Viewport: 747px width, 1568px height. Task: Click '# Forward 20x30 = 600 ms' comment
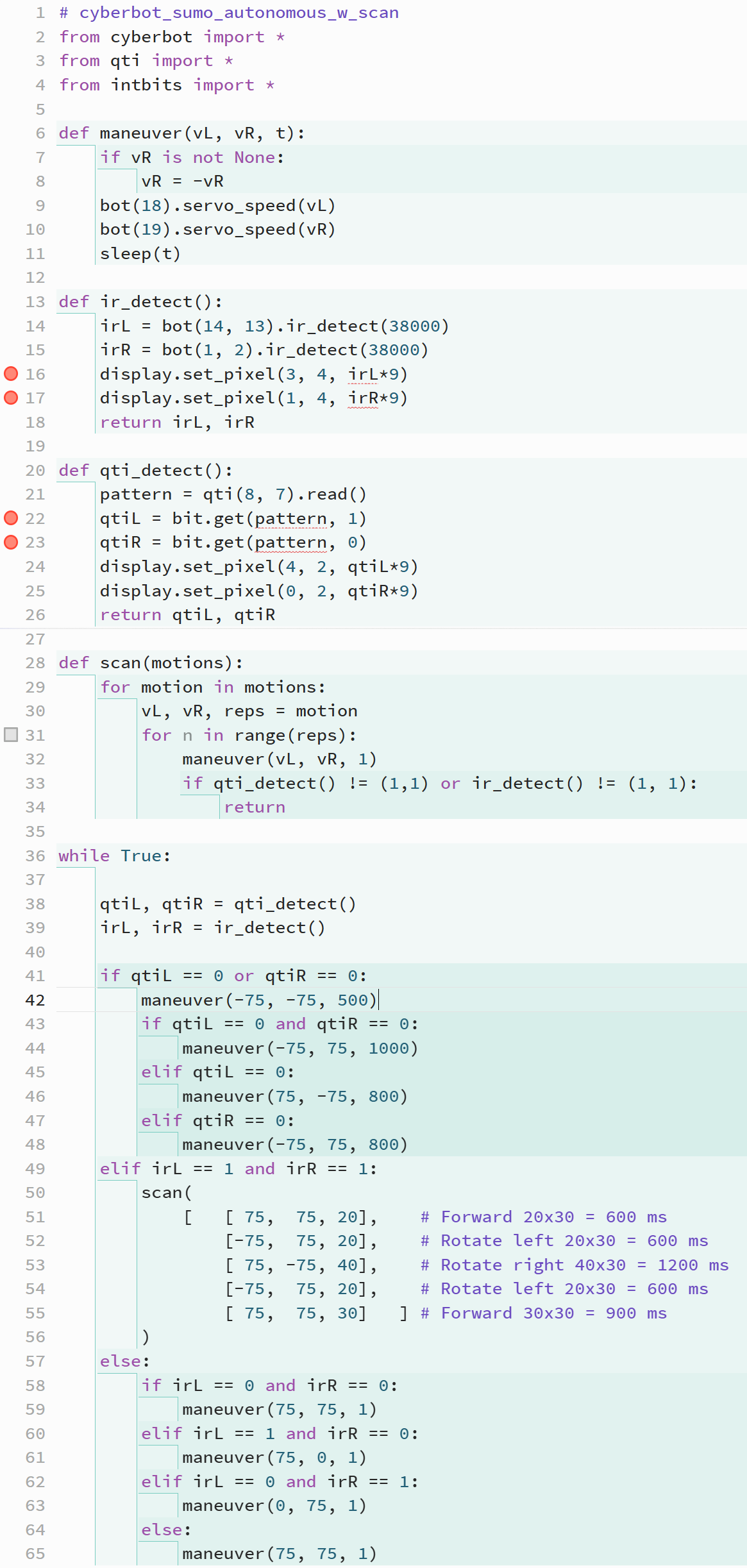[x=544, y=1217]
